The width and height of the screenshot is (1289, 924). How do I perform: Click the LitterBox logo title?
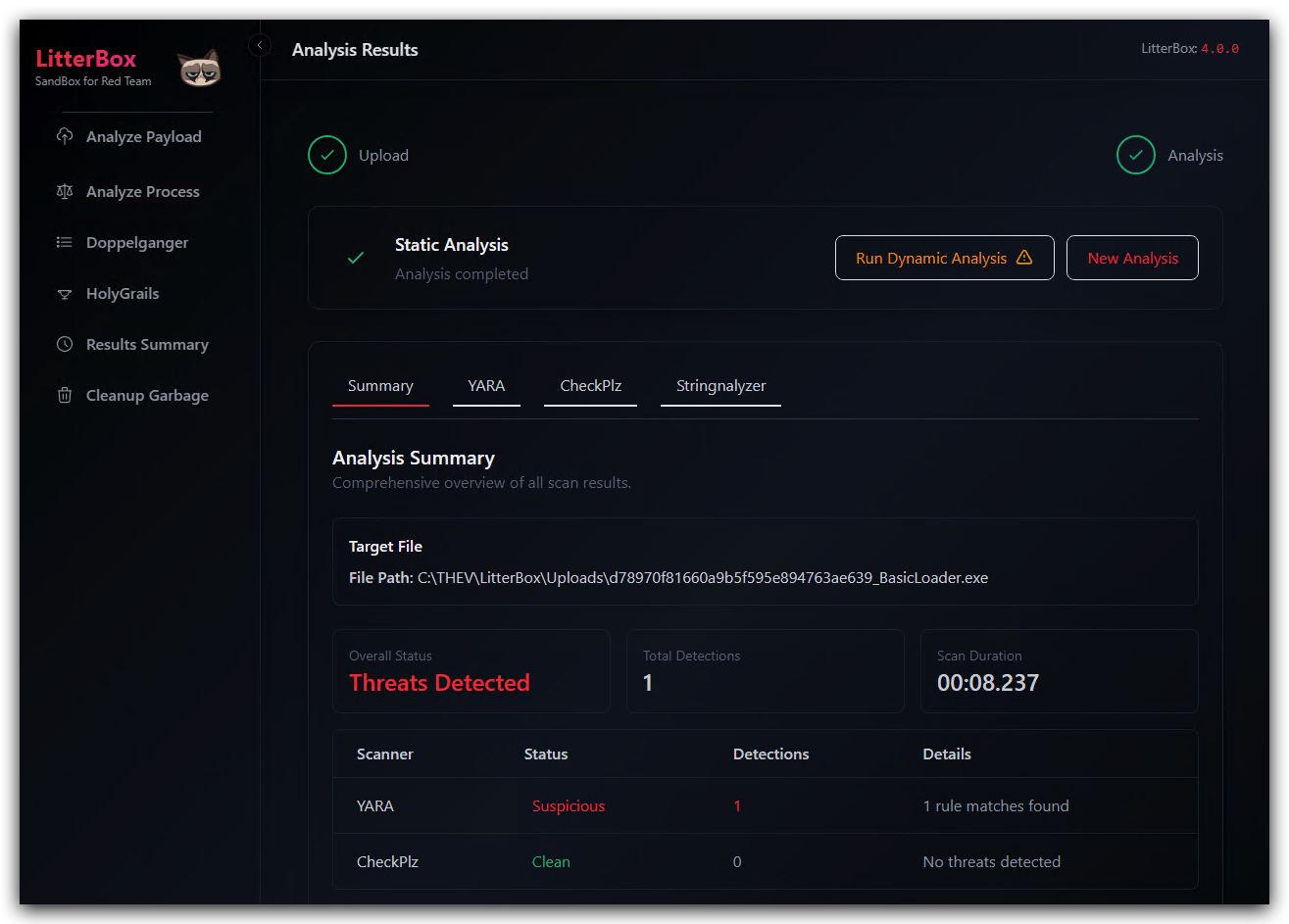pyautogui.click(x=86, y=59)
